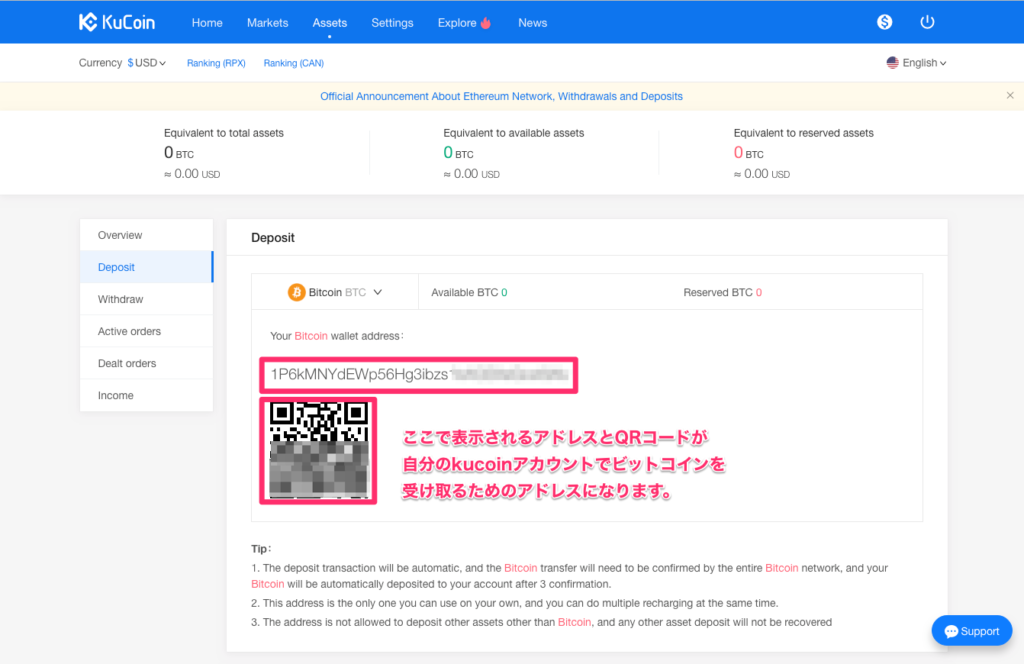Click the Support chat bubble icon

[952, 631]
